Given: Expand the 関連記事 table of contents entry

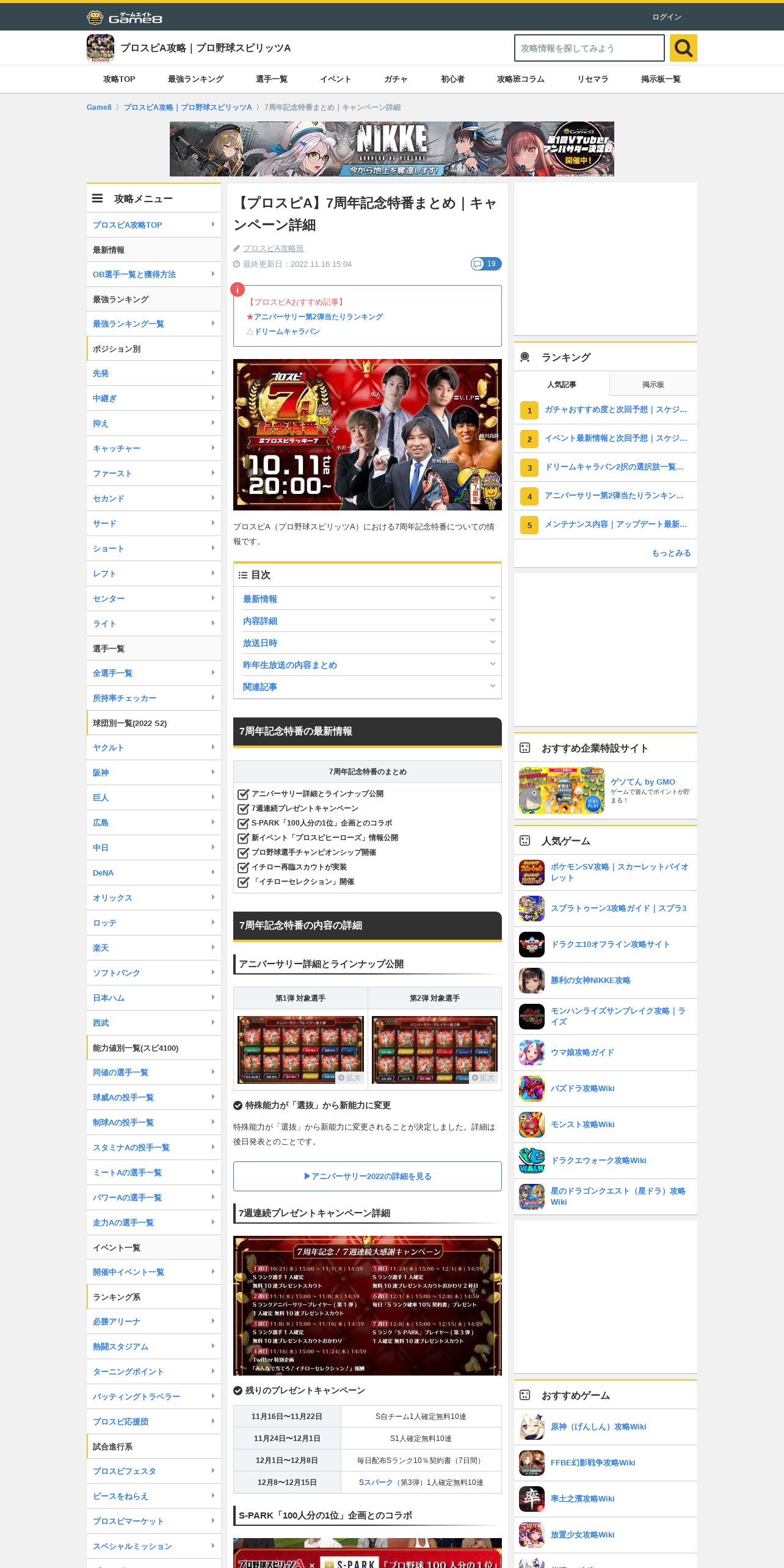Looking at the screenshot, I should click(x=368, y=686).
